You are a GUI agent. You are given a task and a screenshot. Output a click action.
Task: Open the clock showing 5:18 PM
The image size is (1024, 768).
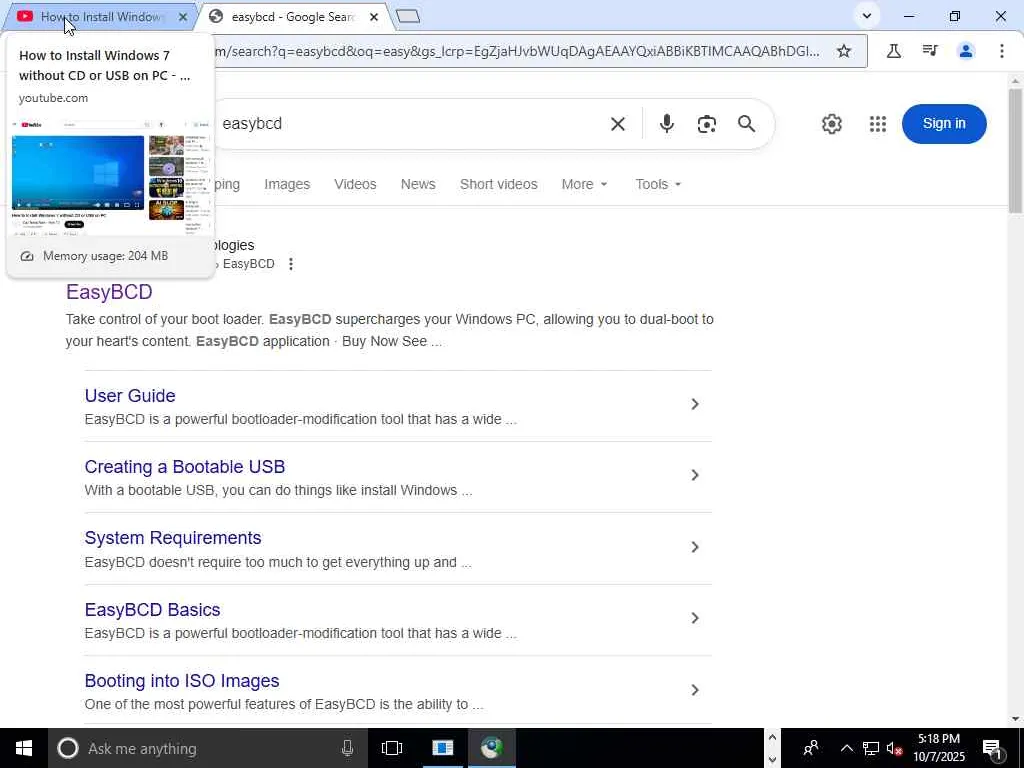click(x=939, y=748)
